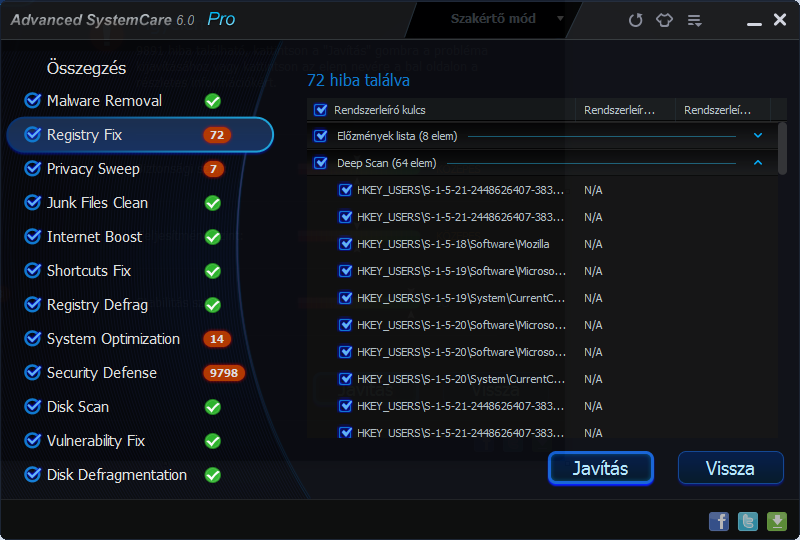This screenshot has width=800, height=540.
Task: Collapse the Deep Scan group chevron
Action: [758, 163]
